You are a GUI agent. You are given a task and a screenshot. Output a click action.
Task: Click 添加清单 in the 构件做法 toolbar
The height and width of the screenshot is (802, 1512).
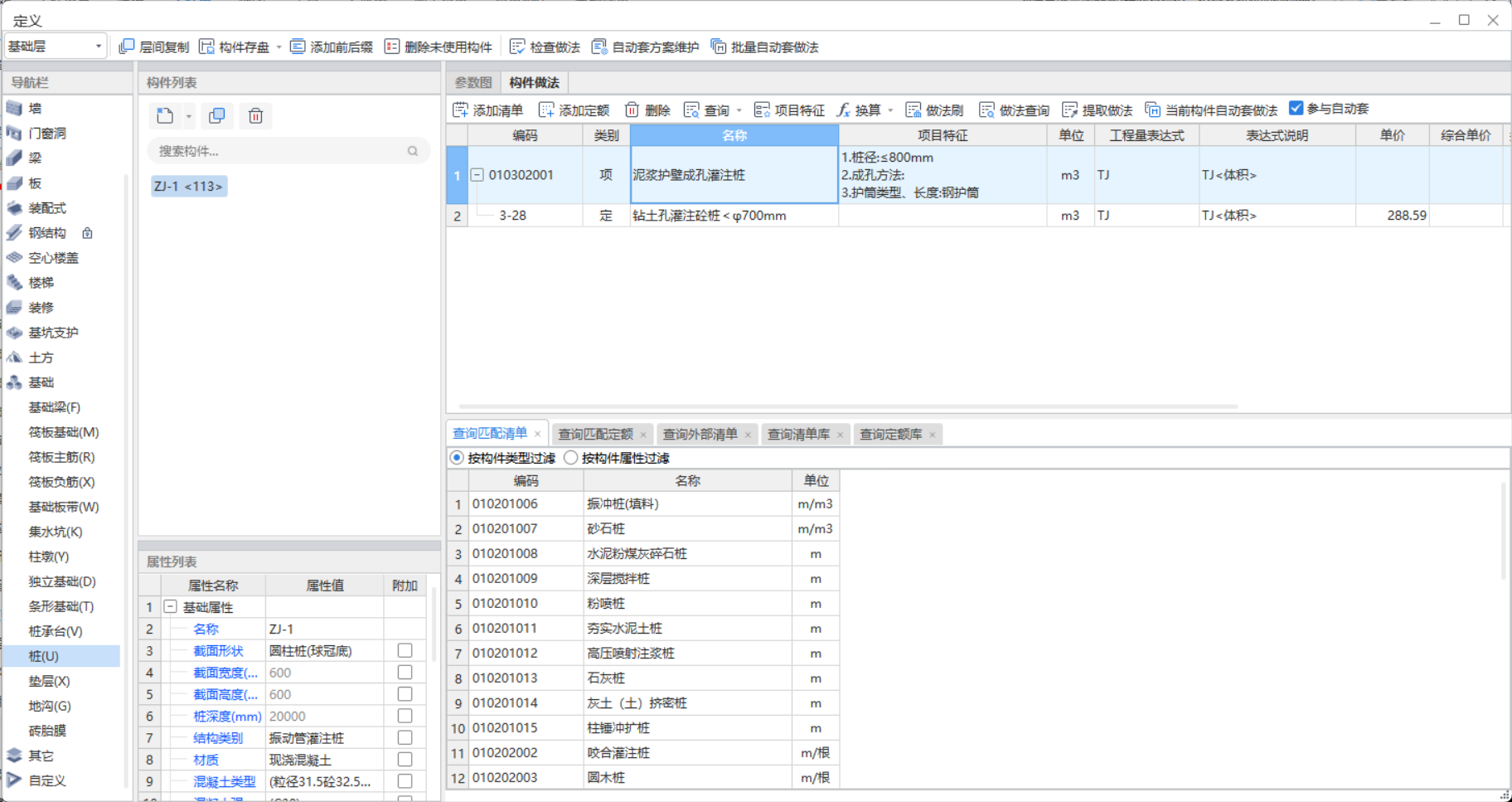[x=488, y=109]
